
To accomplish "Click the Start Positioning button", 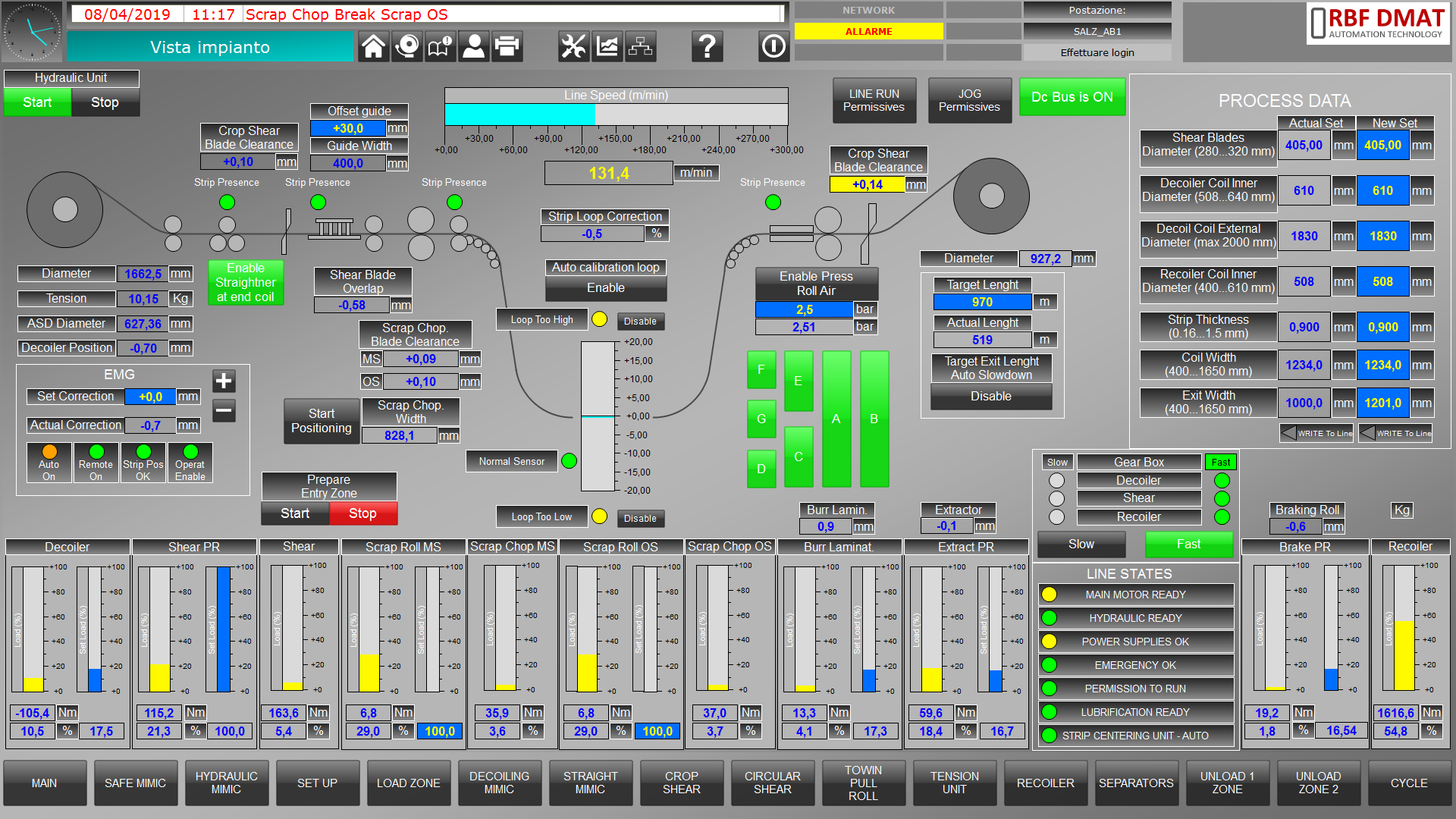I will (322, 421).
